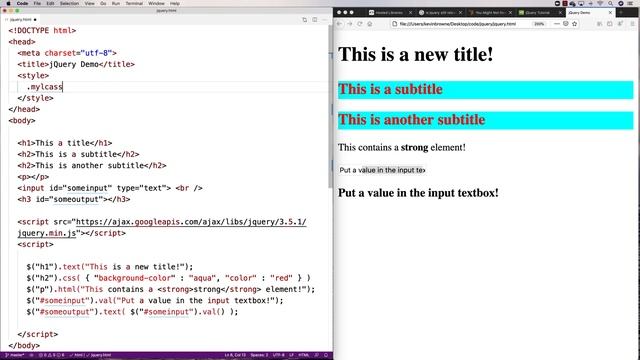640x360 pixels.
Task: Open the Run menu
Action: (116, 3)
